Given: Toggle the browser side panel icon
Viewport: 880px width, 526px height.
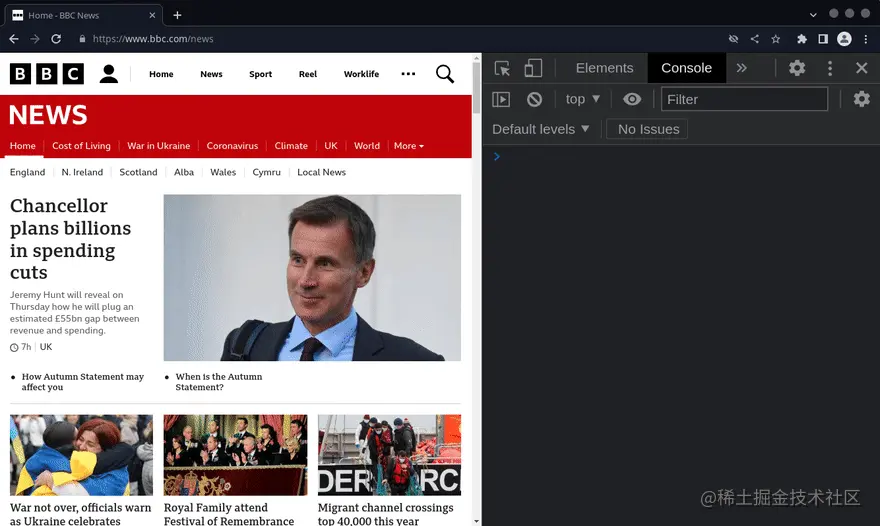Looking at the screenshot, I should point(823,39).
